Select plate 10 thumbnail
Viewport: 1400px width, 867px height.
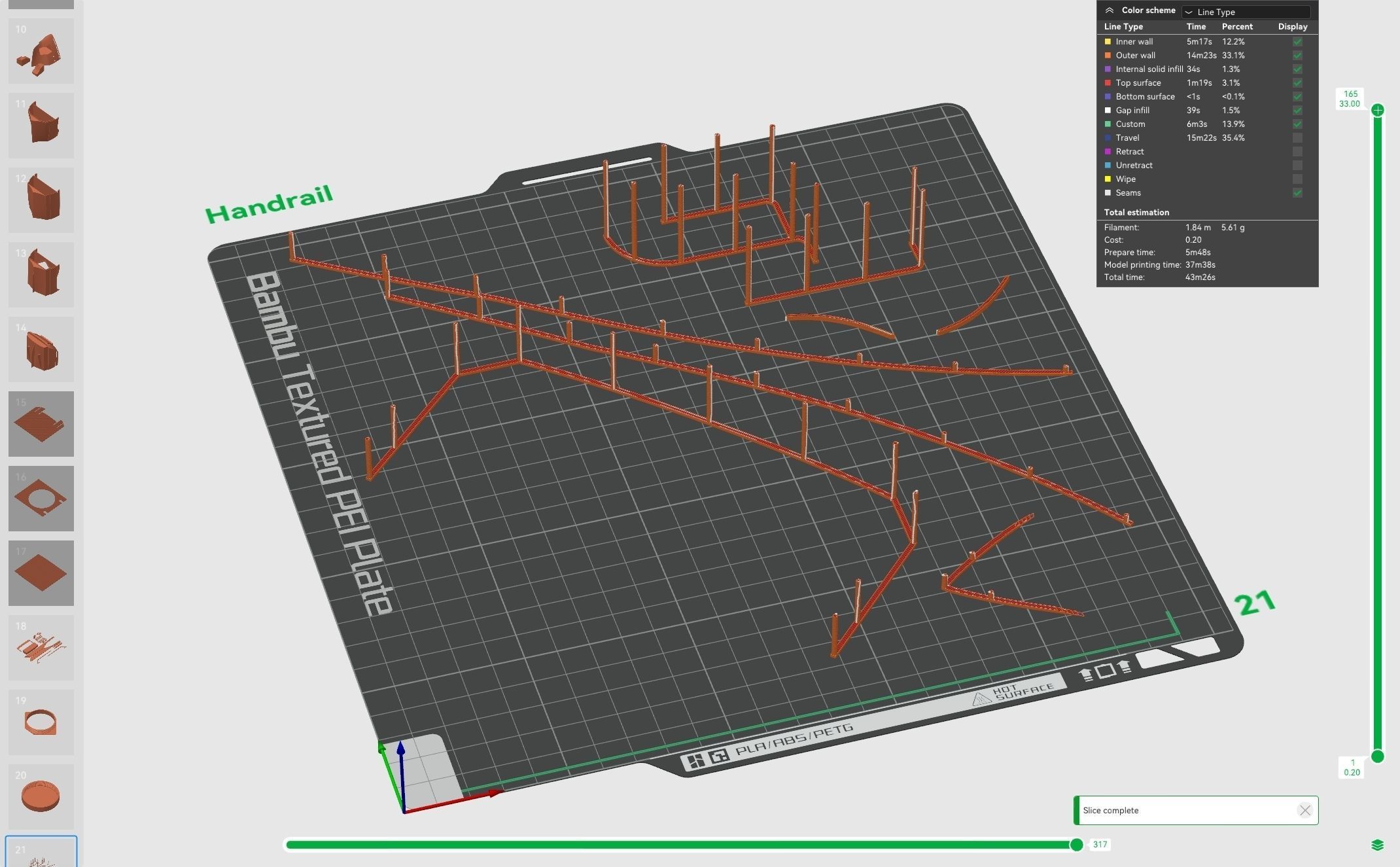coord(41,51)
